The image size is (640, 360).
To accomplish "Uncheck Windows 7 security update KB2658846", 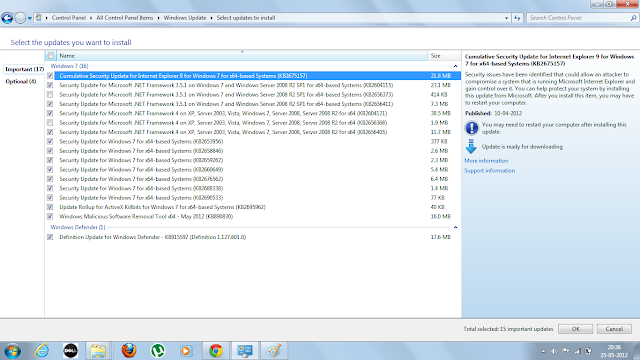I will pos(50,151).
